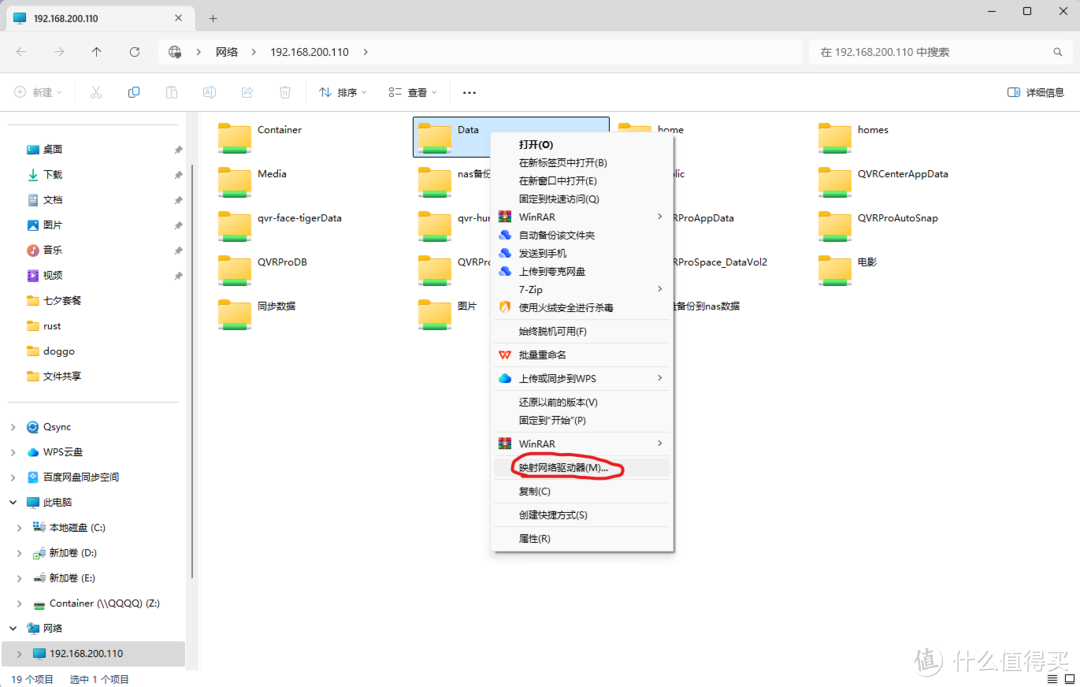Click the Share toolbar icon

[247, 92]
